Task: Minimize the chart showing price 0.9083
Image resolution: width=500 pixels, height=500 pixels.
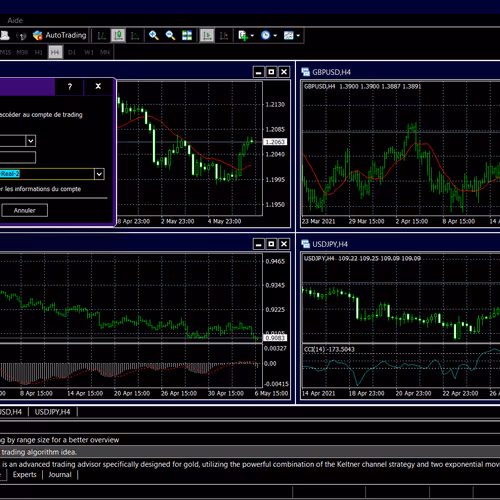Action: (x=259, y=244)
